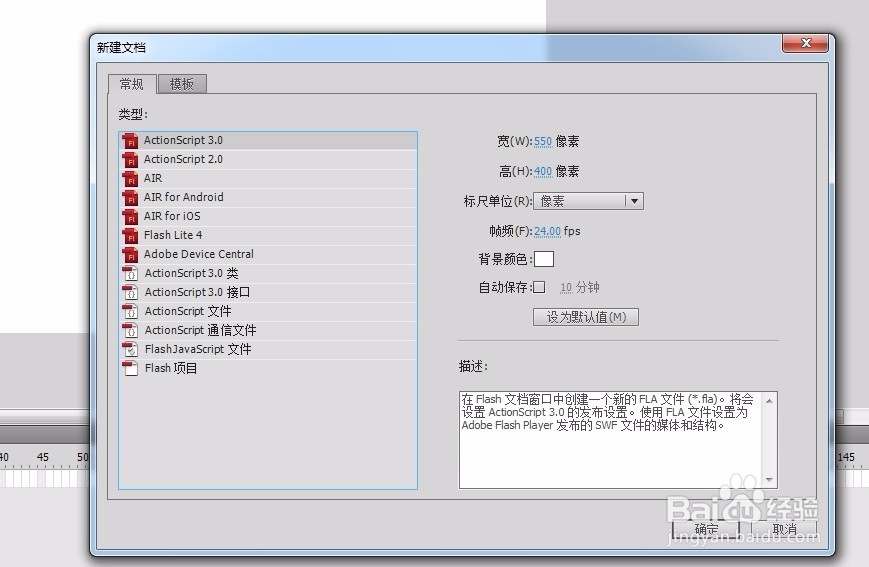The image size is (869, 567).
Task: Enable the 自动保存 checkbox
Action: 539,287
